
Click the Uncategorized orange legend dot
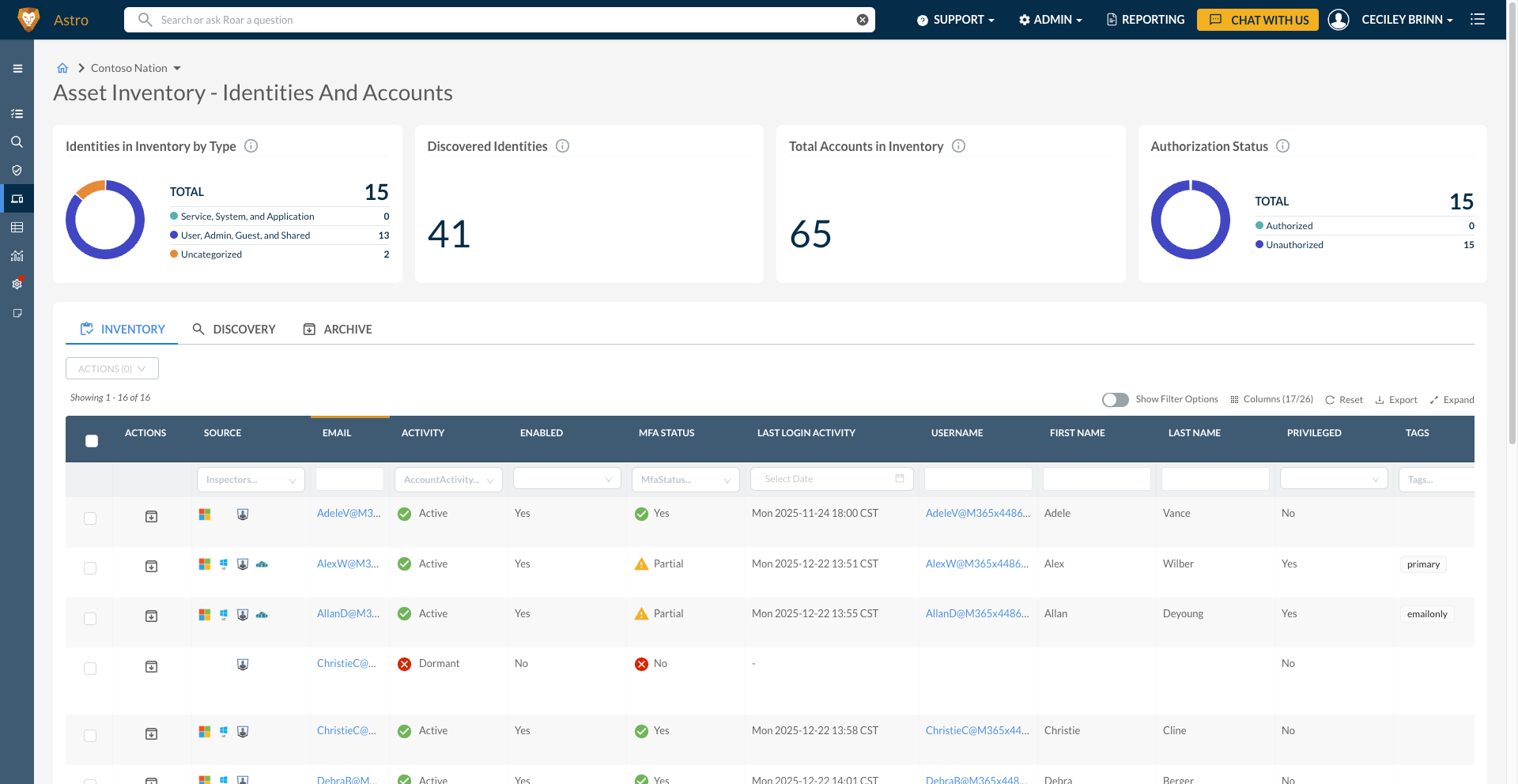click(174, 254)
